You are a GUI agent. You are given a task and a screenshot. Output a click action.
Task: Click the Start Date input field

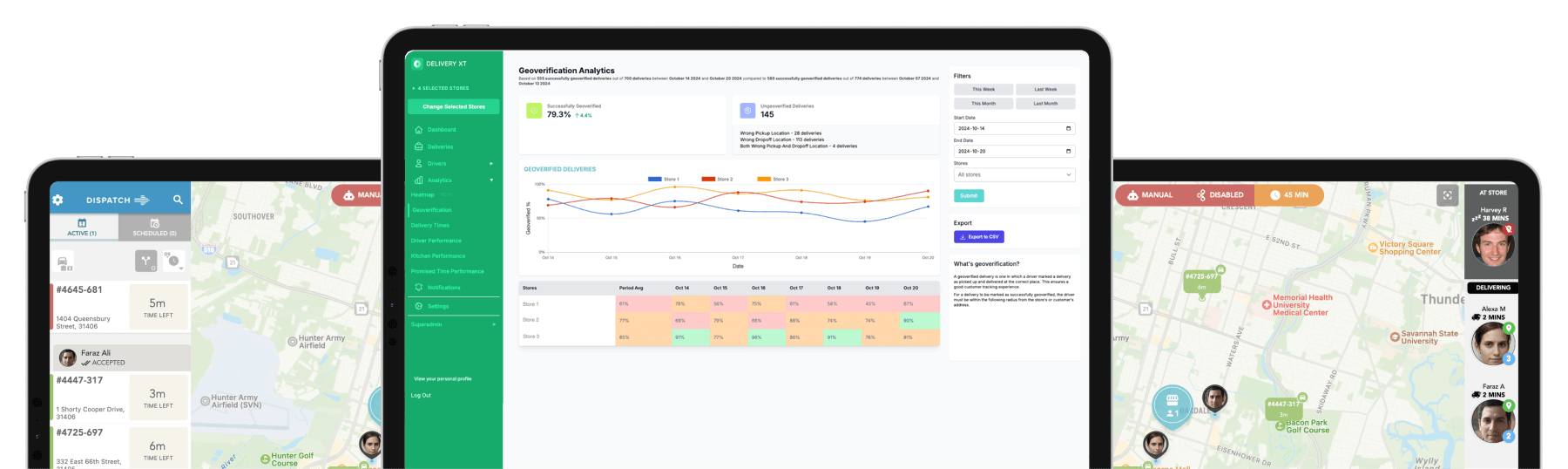coord(1014,129)
